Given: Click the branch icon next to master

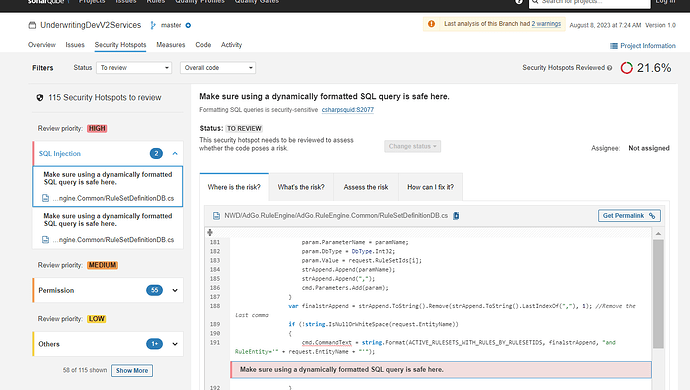Looking at the screenshot, I should (x=153, y=25).
